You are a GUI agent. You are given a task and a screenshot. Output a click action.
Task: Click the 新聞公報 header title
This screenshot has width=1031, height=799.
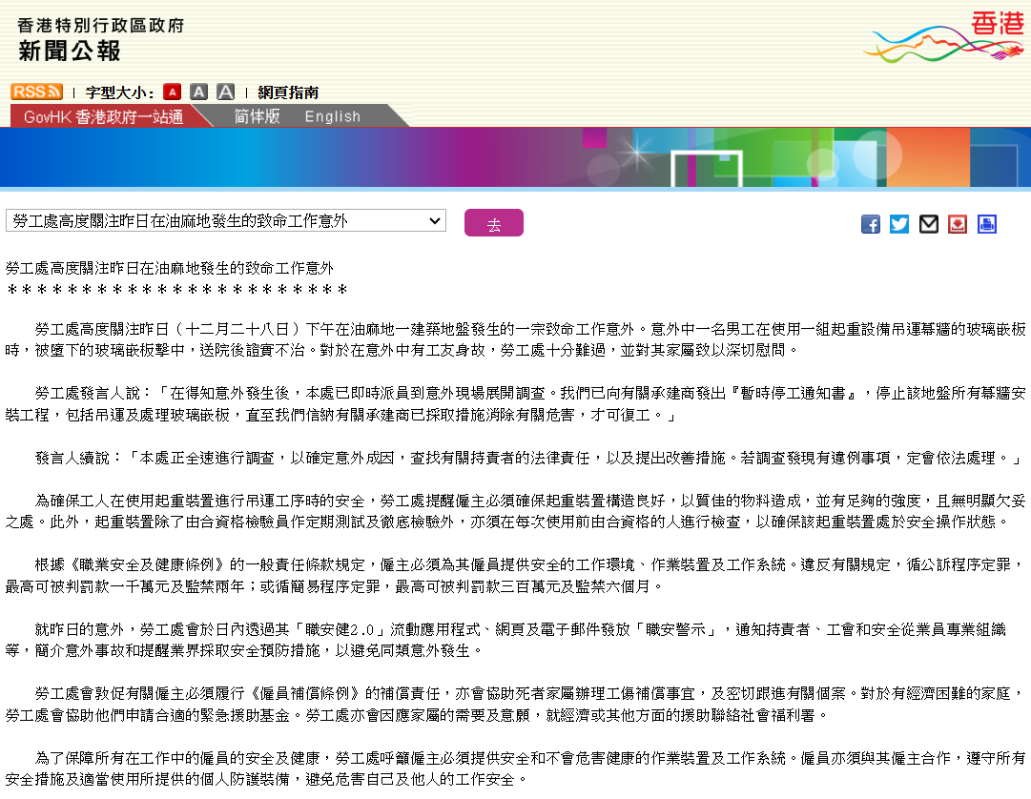point(69,51)
